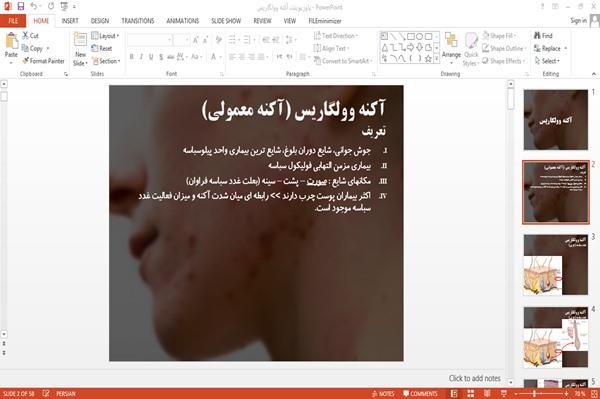Screen dimensions: 600x399
Task: Click spell check icon in status bar
Action: tap(46, 393)
